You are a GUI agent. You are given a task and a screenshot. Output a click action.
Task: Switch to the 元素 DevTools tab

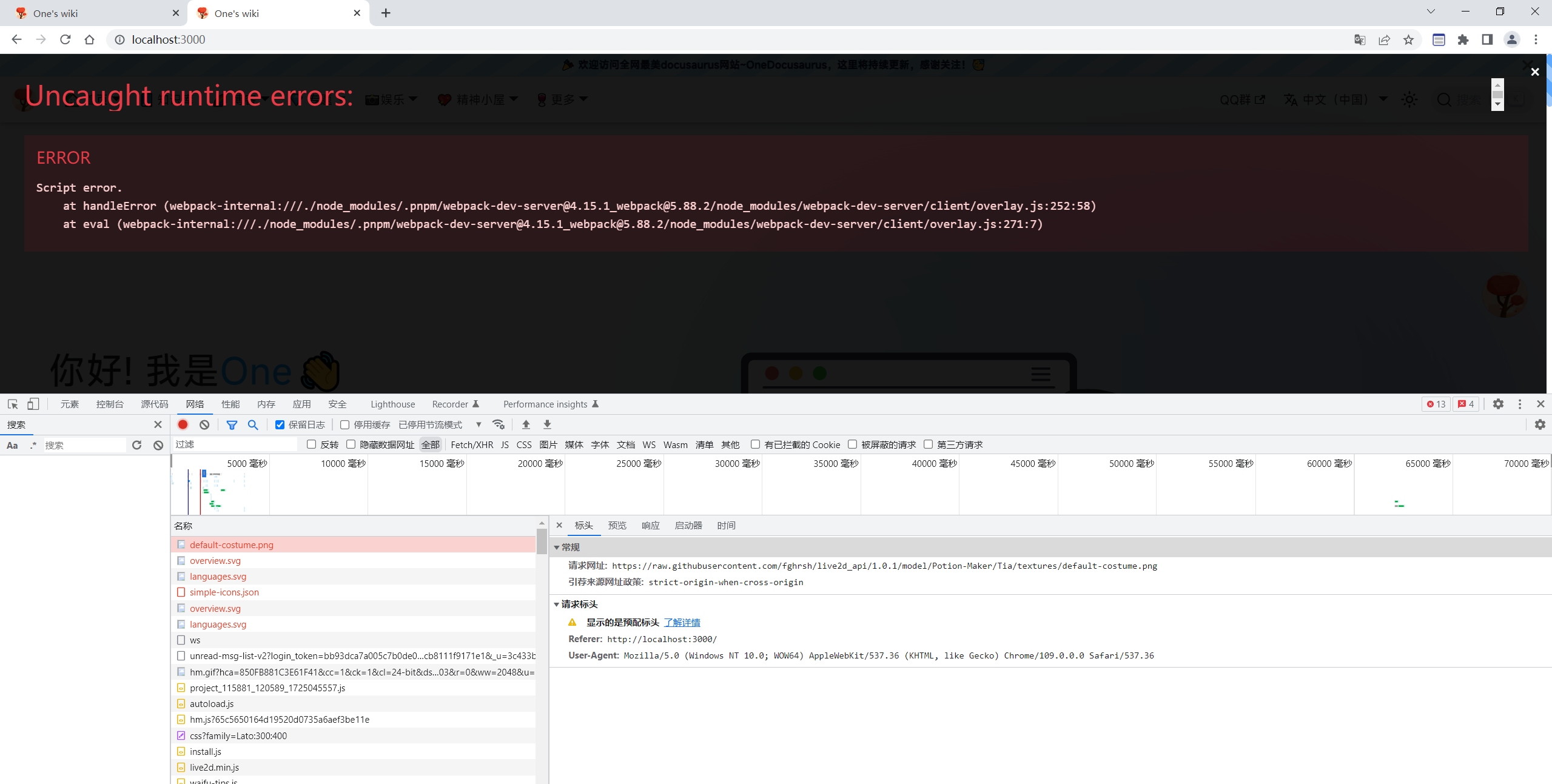click(69, 404)
